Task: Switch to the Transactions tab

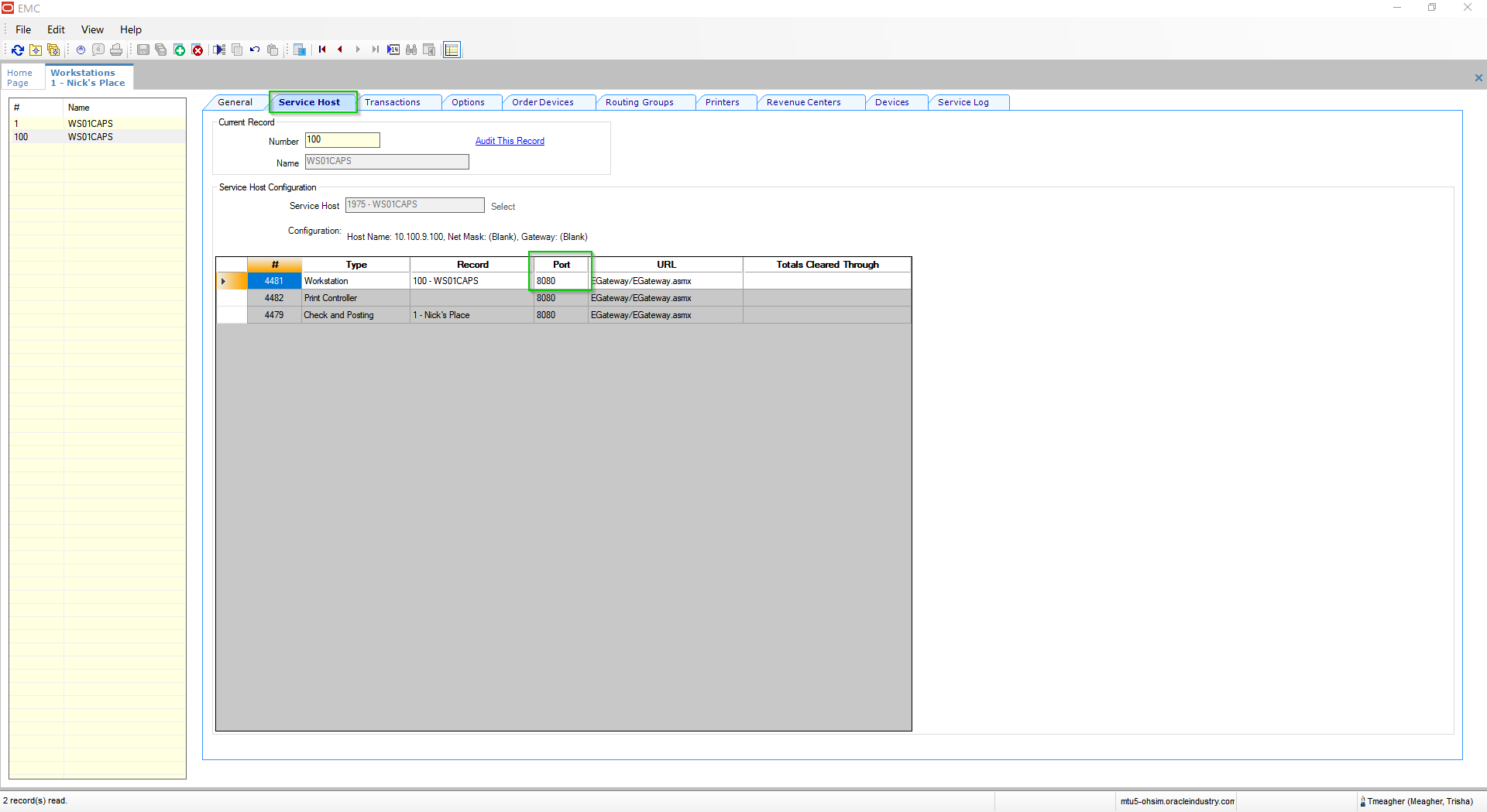Action: [x=393, y=101]
